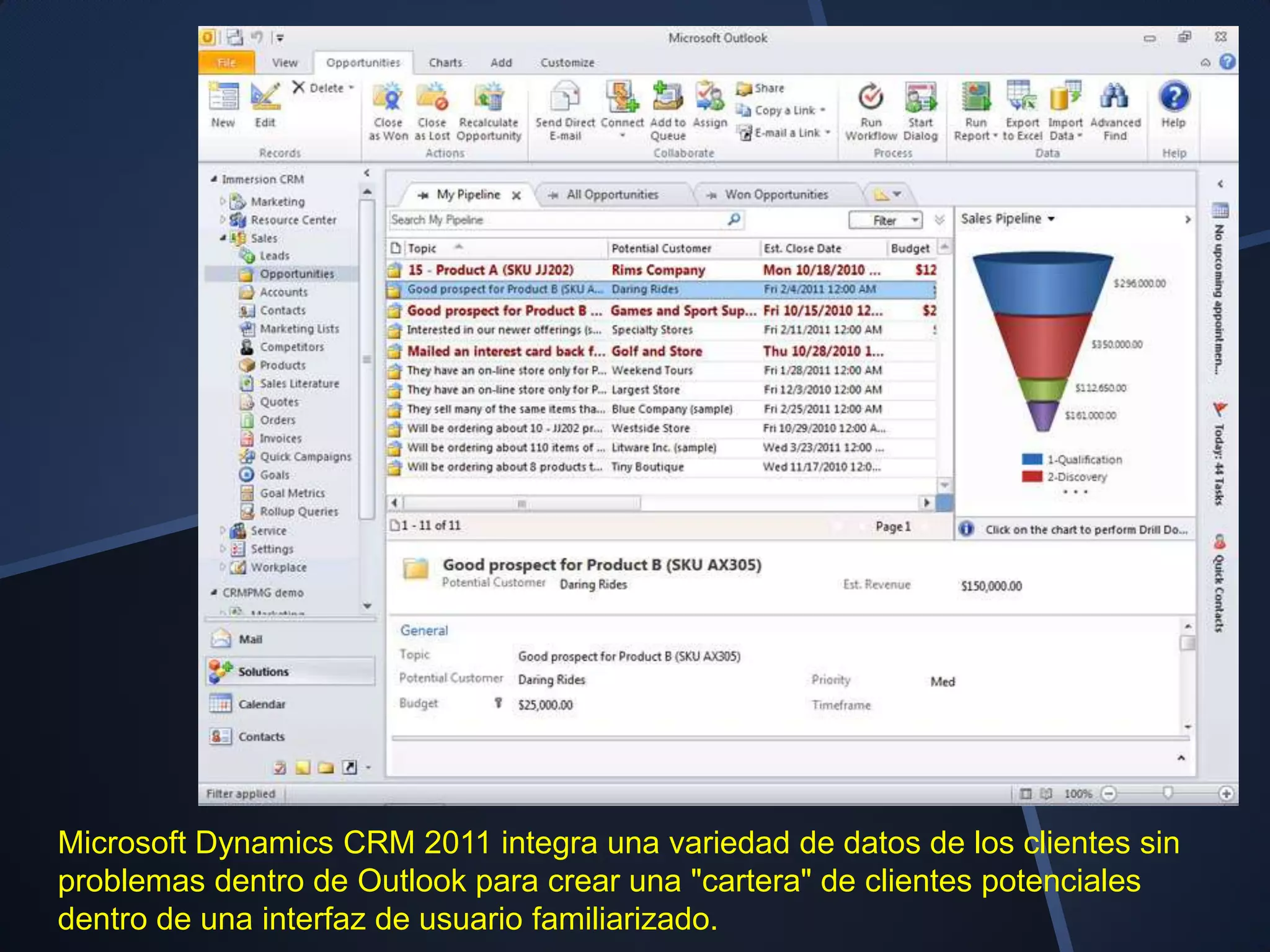
Task: Select the Rims Company opportunity row
Action: [661, 270]
